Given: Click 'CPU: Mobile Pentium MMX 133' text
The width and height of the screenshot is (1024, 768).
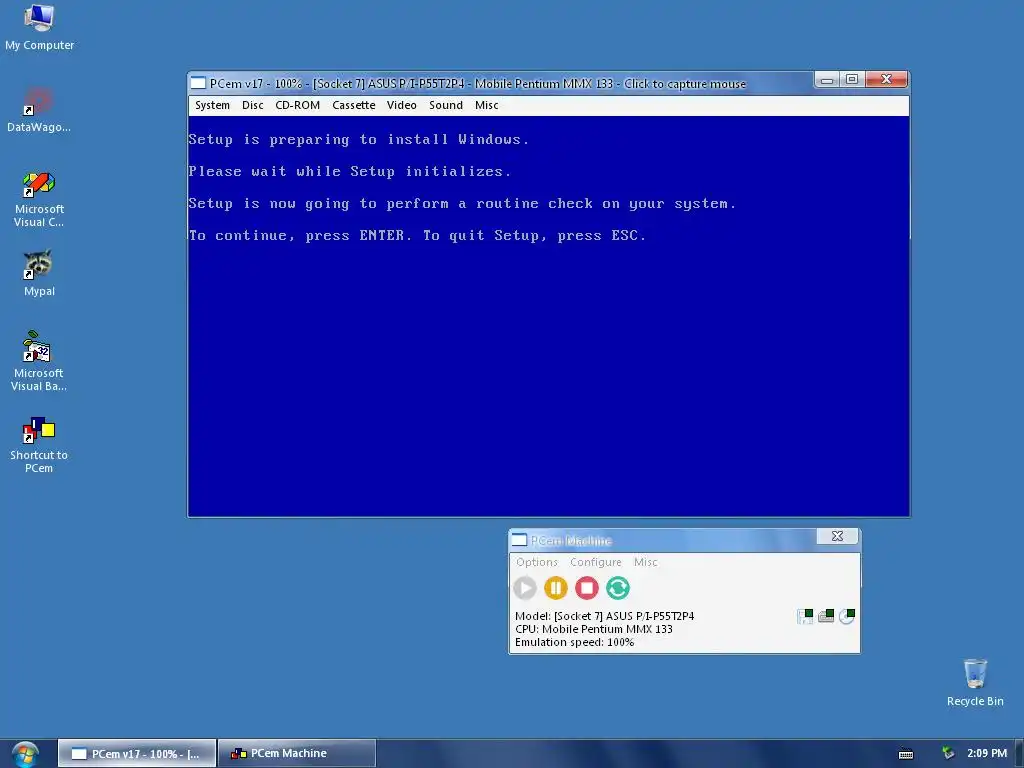Looking at the screenshot, I should [x=594, y=629].
